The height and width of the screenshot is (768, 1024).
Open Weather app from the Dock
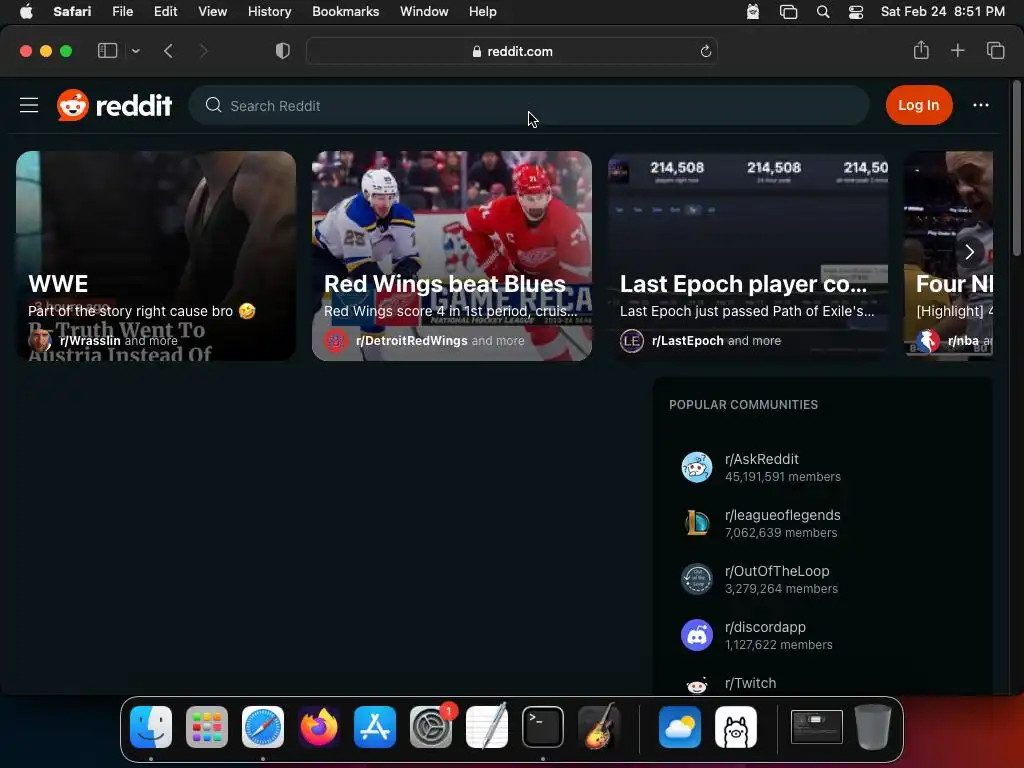coord(680,727)
